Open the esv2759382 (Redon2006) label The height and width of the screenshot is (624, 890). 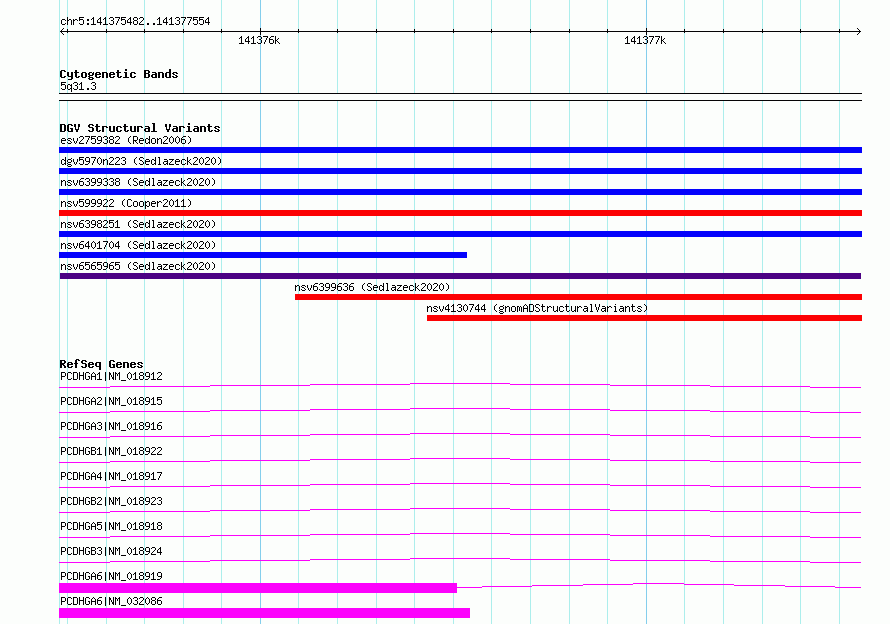pyautogui.click(x=126, y=140)
